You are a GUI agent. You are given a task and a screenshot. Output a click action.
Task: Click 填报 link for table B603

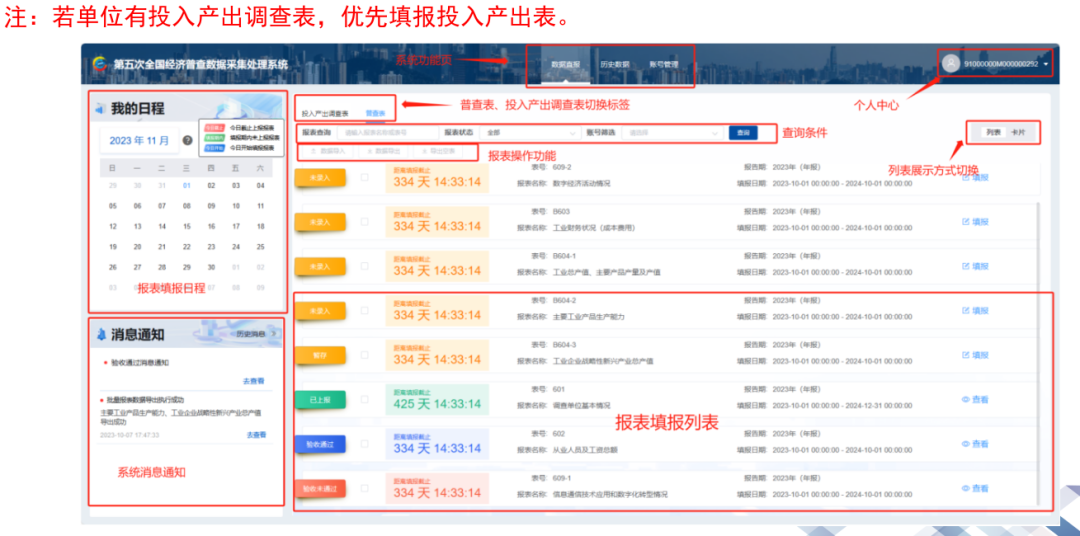(975, 222)
